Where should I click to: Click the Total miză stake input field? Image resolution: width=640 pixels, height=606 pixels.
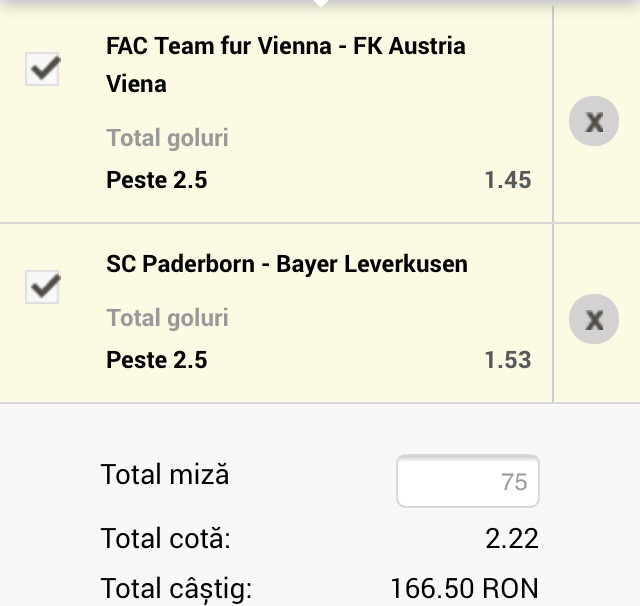point(468,482)
